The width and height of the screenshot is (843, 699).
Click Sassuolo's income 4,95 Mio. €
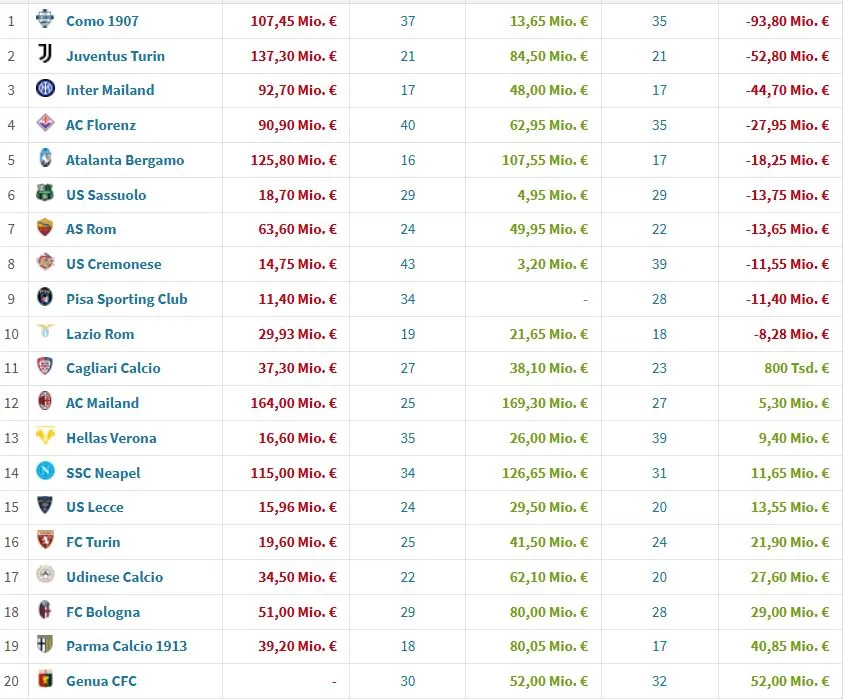pos(552,195)
